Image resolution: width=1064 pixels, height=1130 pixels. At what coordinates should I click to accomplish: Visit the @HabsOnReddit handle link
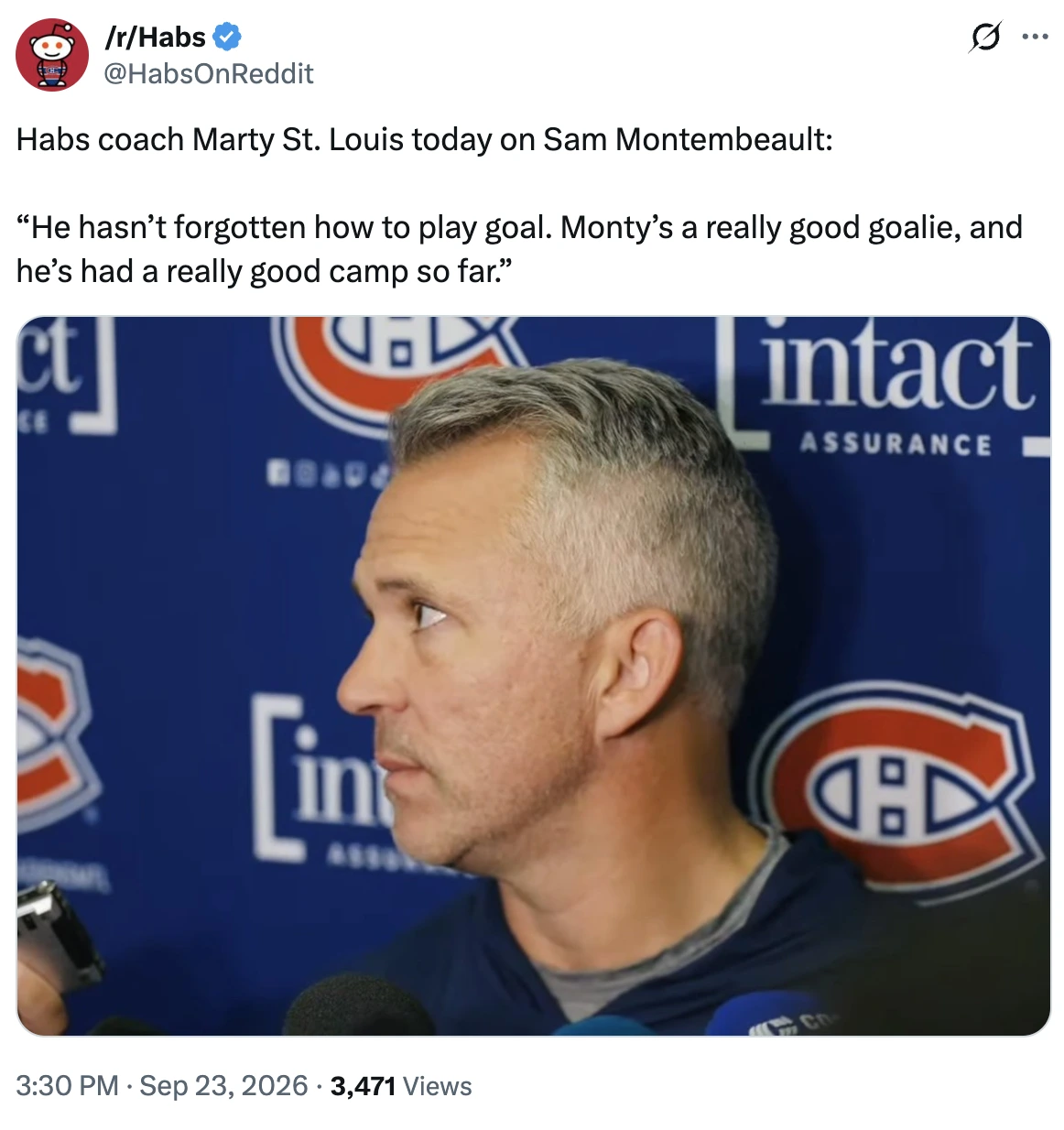[x=209, y=73]
